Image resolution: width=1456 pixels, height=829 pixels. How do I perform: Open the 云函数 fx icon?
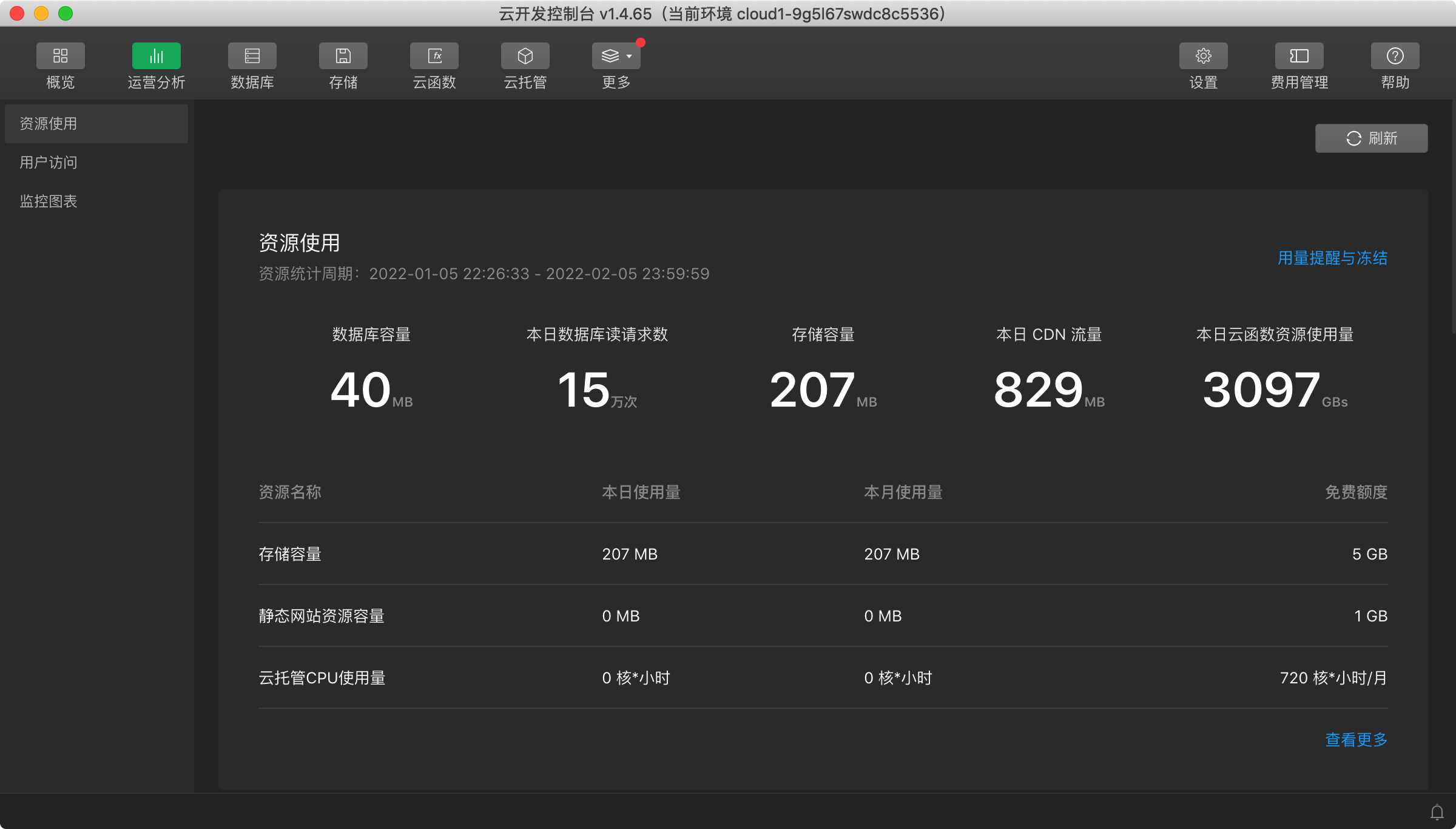click(434, 56)
